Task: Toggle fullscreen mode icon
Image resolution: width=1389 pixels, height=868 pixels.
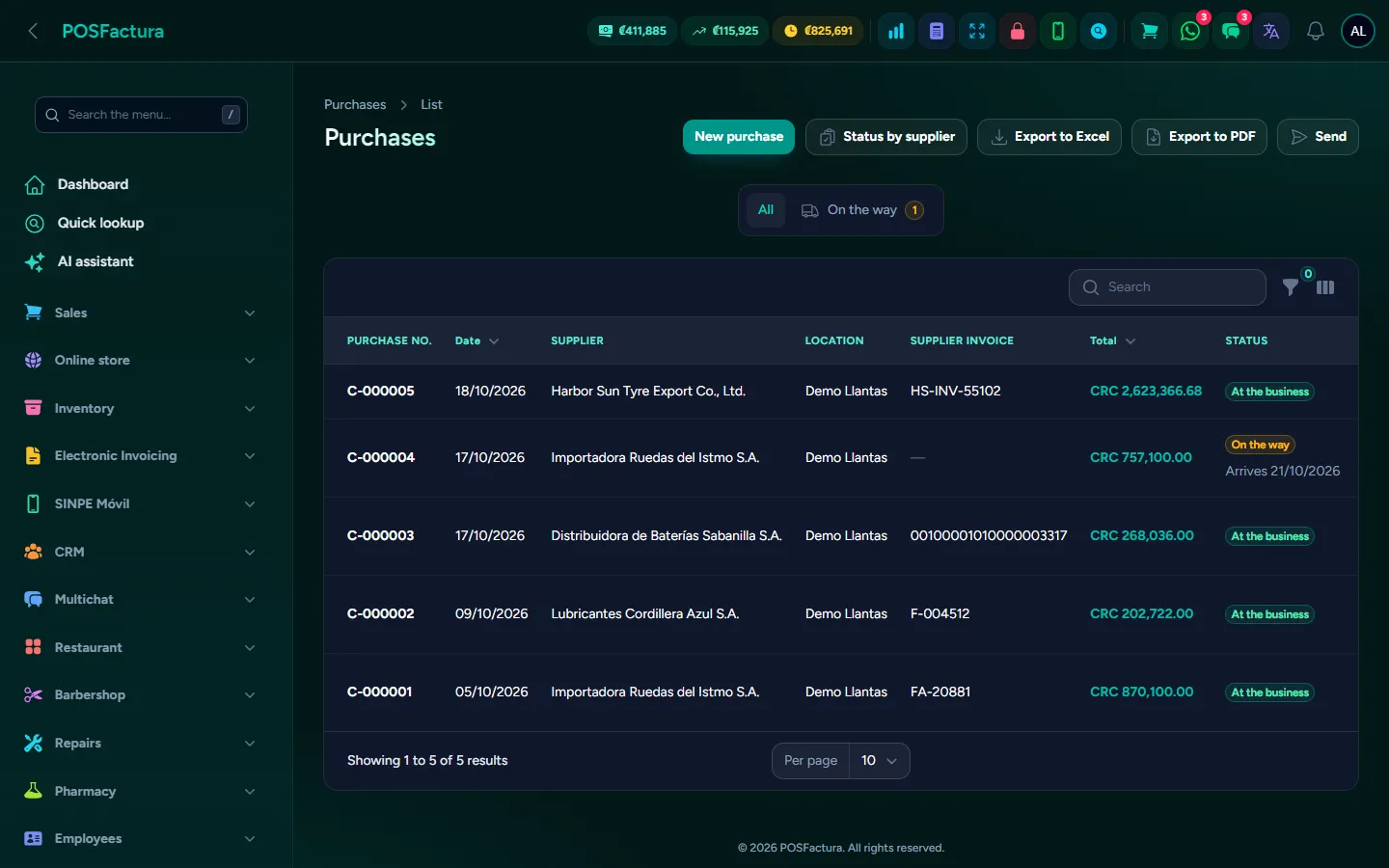Action: pos(977,31)
